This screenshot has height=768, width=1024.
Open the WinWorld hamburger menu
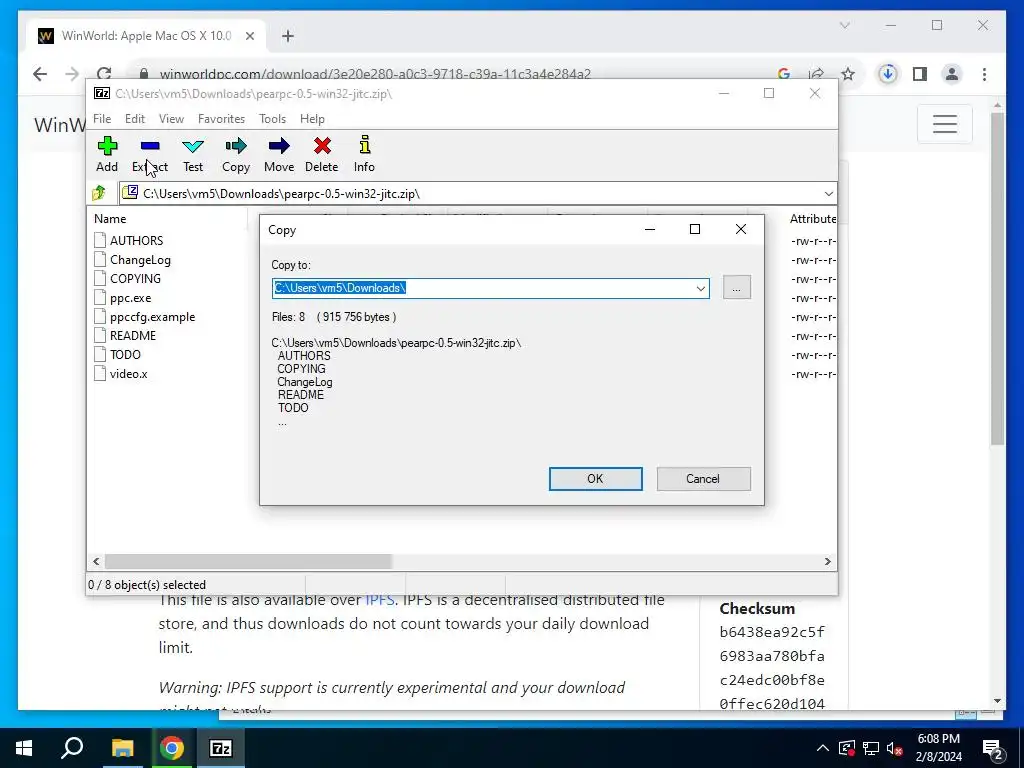(x=944, y=123)
